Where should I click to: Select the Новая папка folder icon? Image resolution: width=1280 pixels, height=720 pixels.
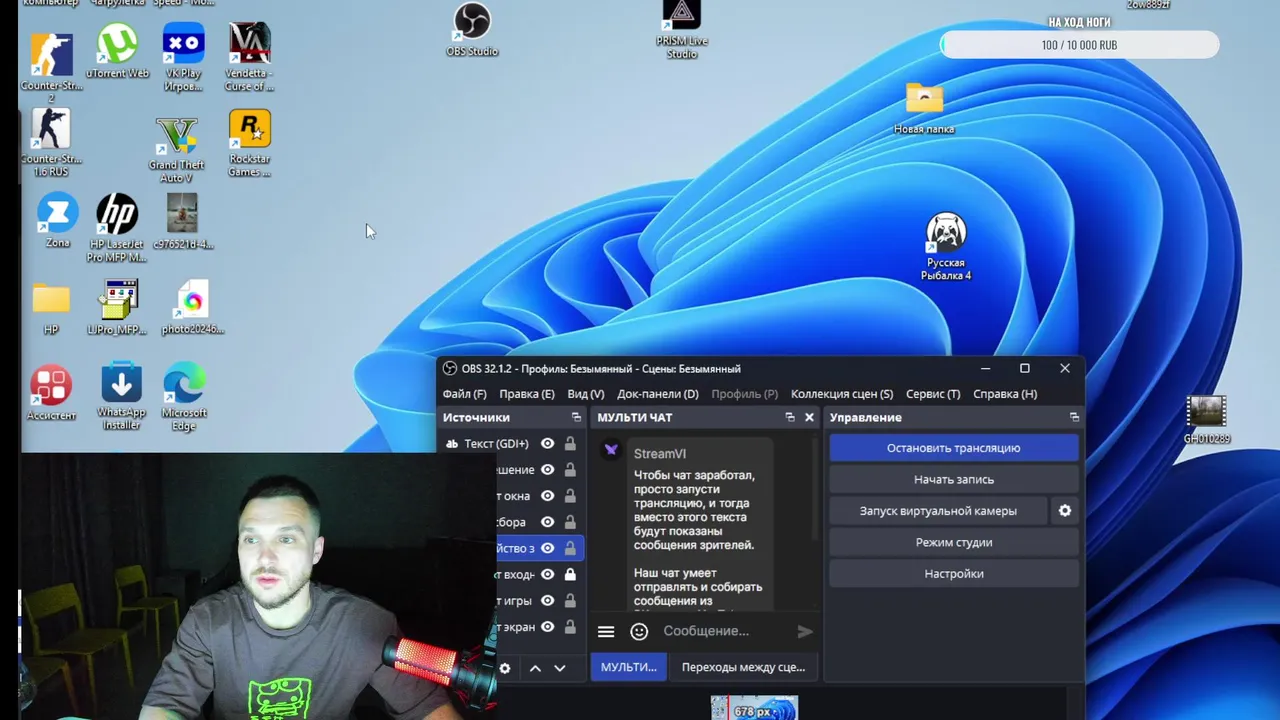[x=924, y=108]
